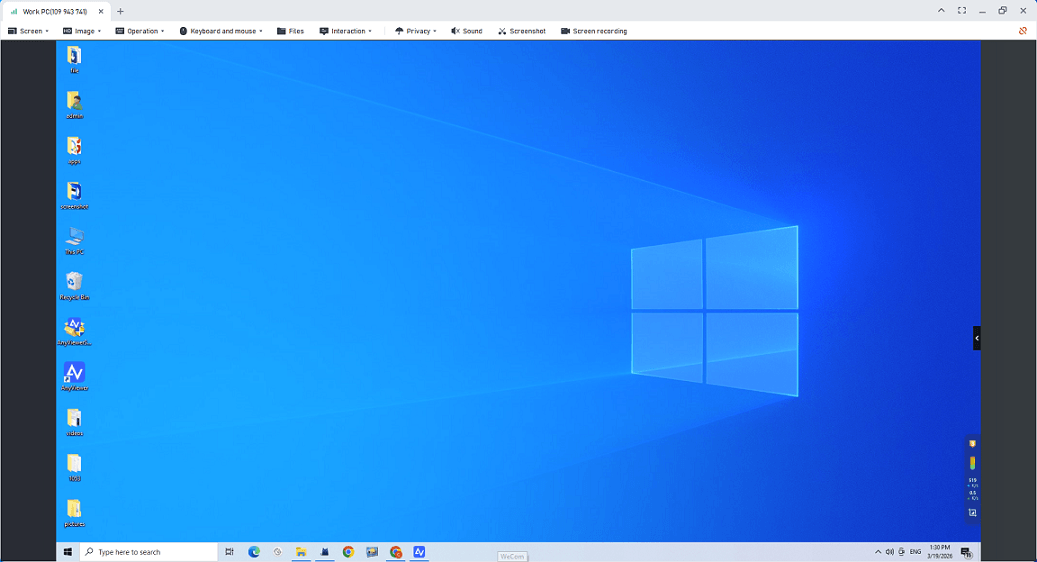The width and height of the screenshot is (1037, 562).
Task: Open File Explorer in remote taskbar
Action: click(x=300, y=552)
